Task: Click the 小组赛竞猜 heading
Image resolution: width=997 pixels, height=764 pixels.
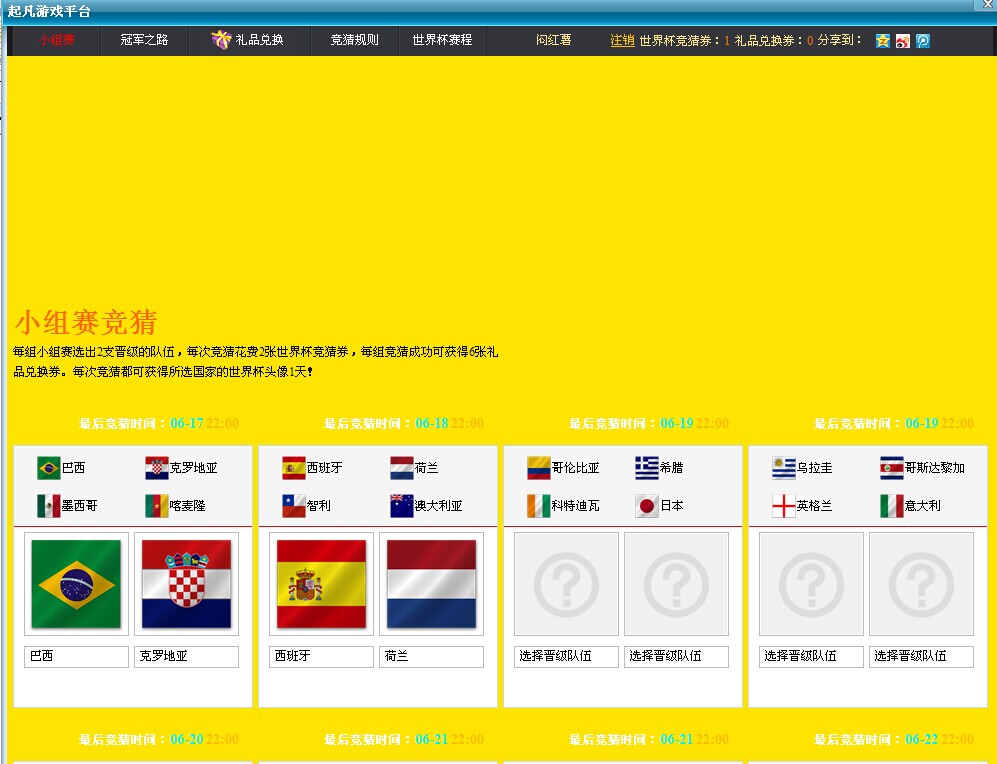Action: (86, 322)
